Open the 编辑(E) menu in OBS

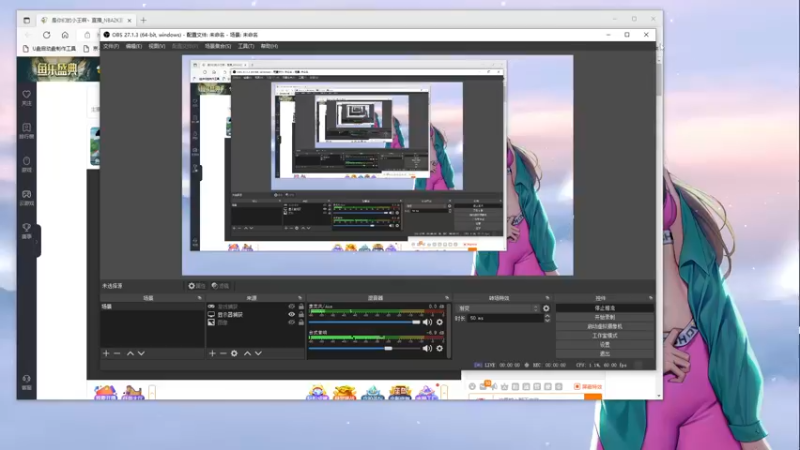click(x=134, y=46)
